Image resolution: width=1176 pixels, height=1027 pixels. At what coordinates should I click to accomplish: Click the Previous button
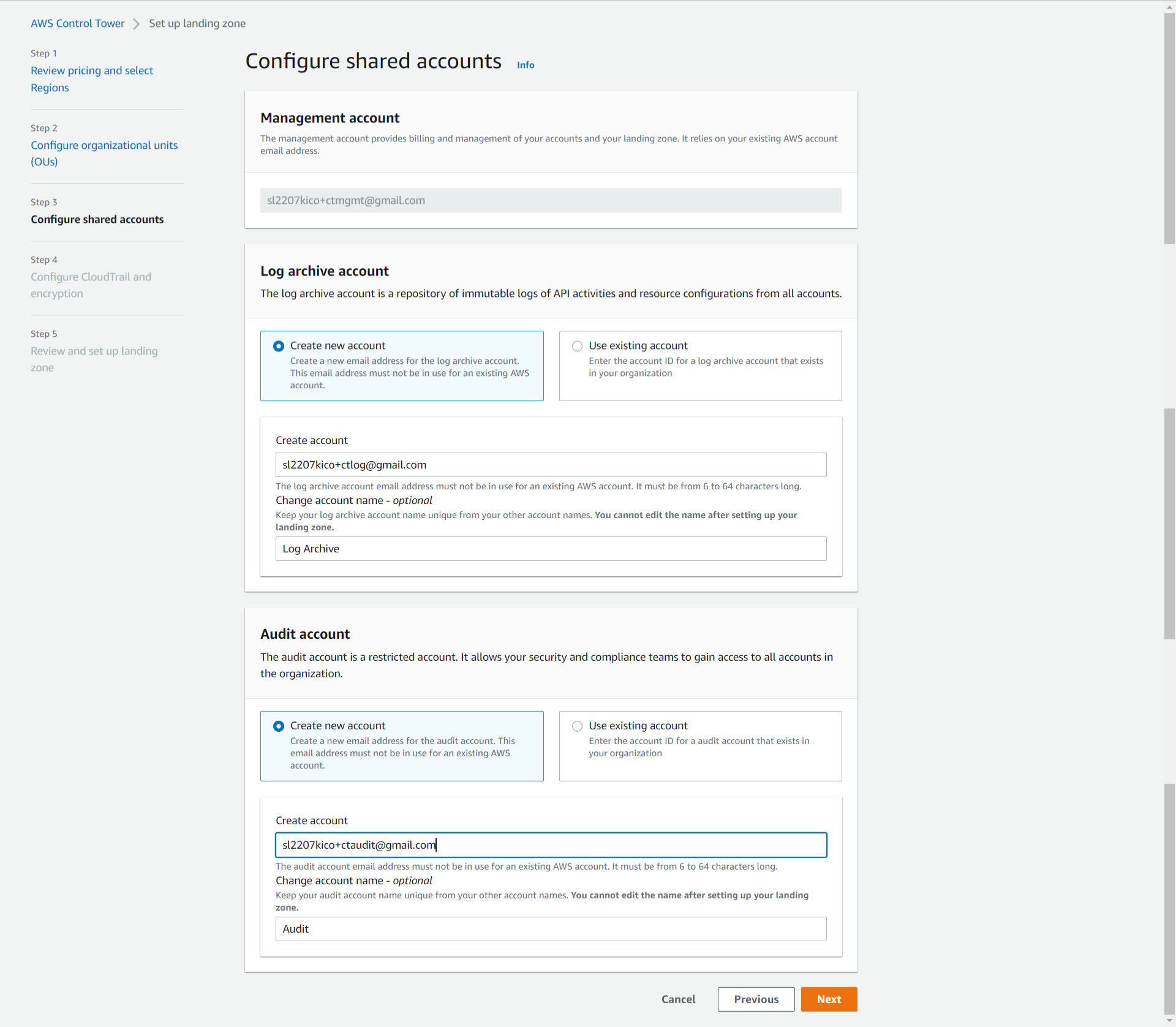pyautogui.click(x=756, y=999)
